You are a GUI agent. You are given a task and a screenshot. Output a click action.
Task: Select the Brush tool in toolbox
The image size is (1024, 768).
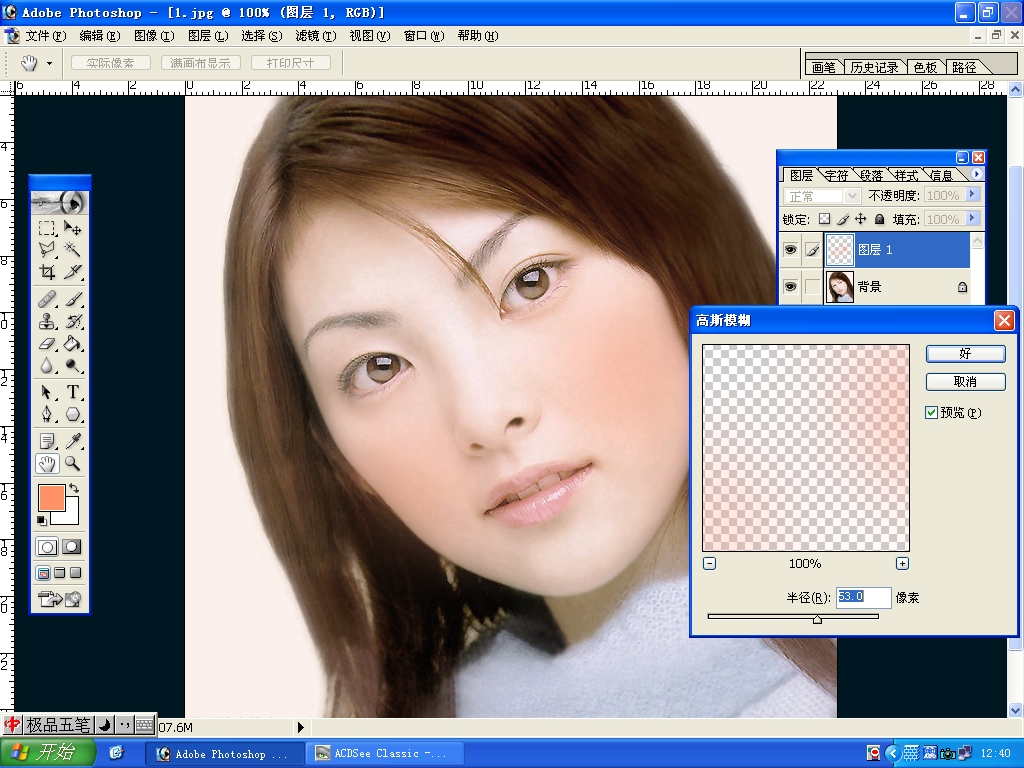tap(72, 299)
